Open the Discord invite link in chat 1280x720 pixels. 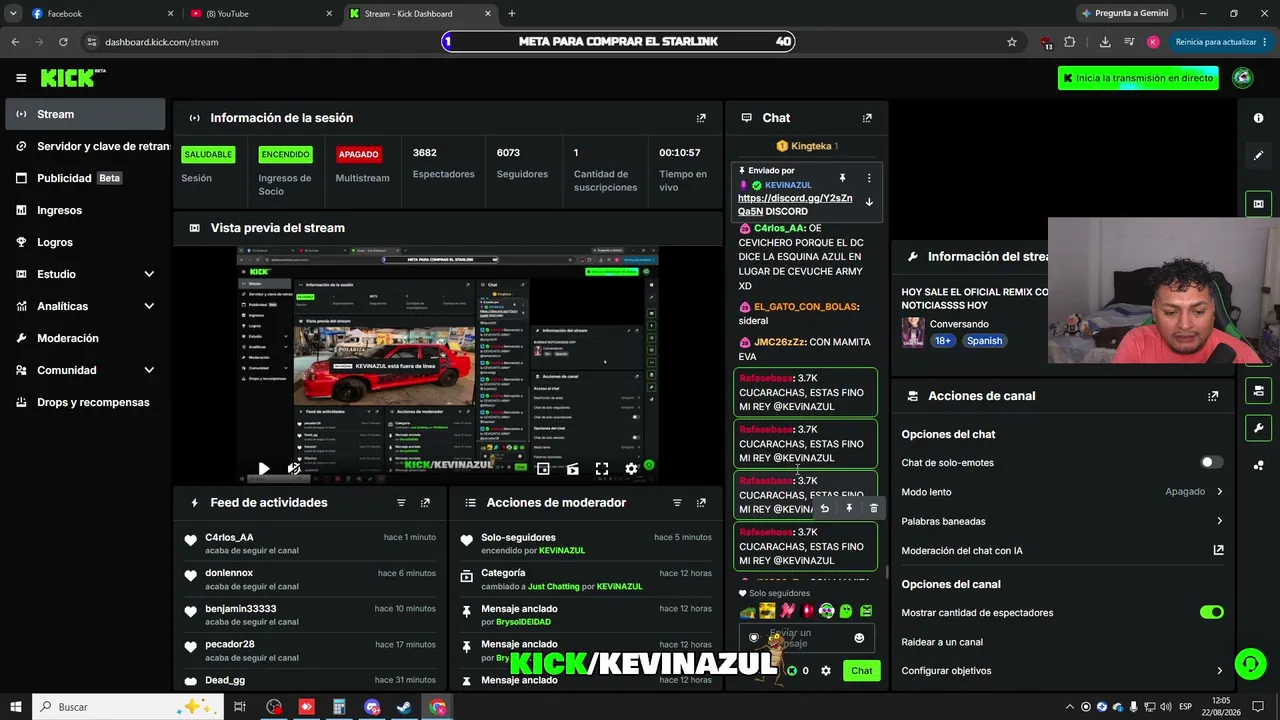click(x=795, y=205)
